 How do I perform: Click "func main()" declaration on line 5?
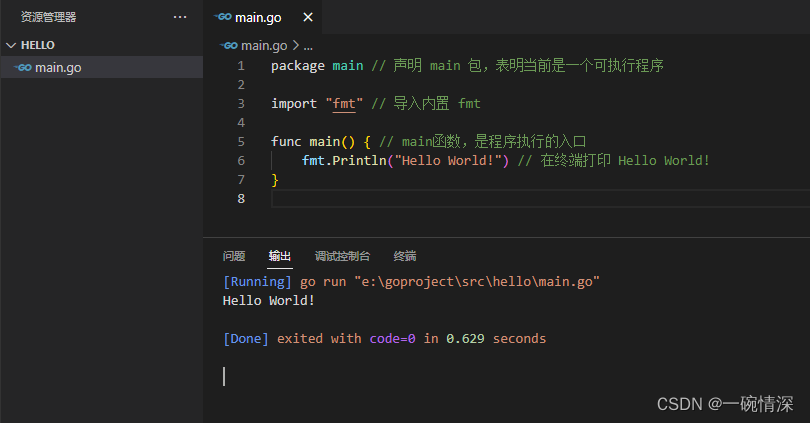313,142
